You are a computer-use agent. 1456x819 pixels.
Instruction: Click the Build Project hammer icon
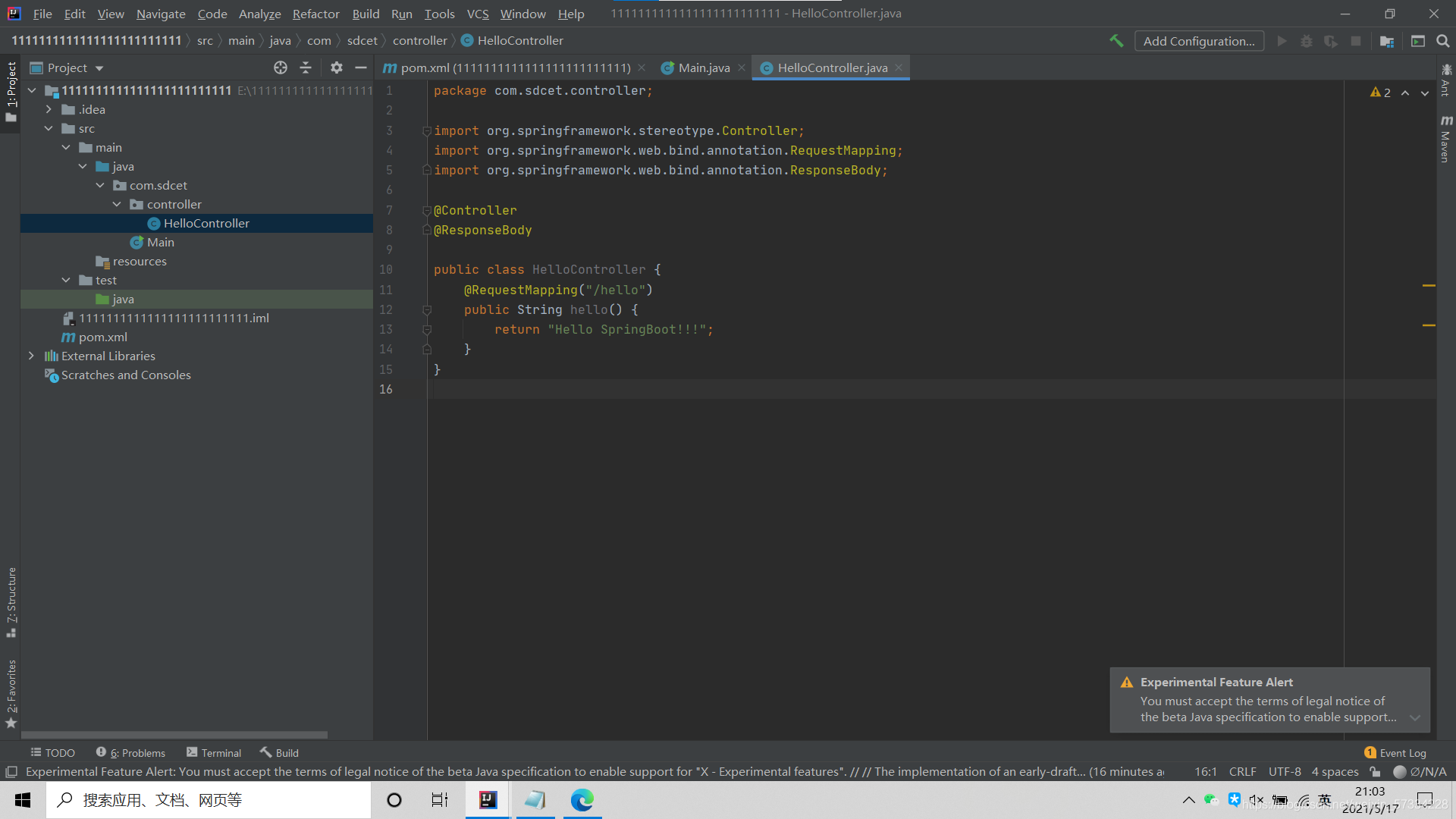(x=1116, y=41)
